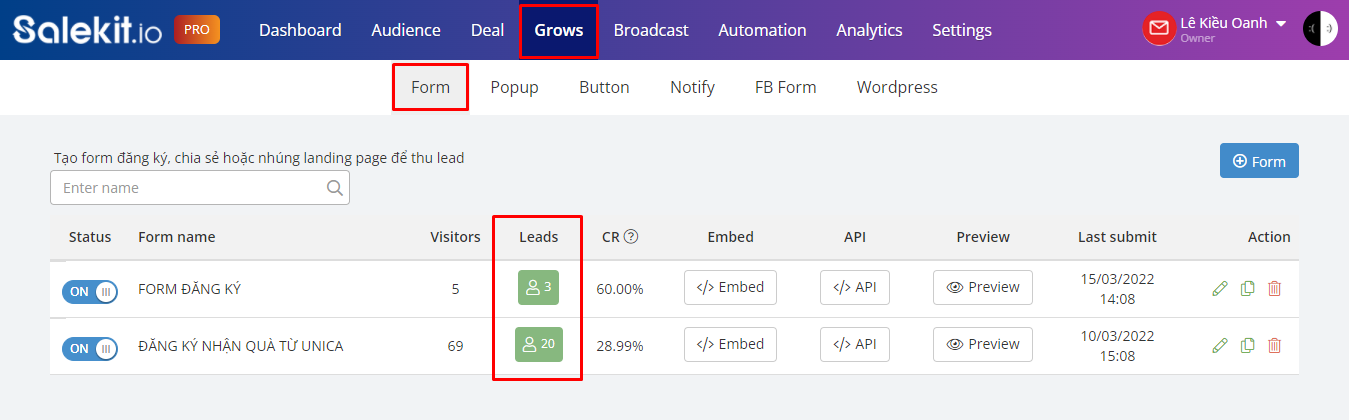Screen dimensions: 1349x420
Task: Delete FORM ĐĂNG KÝ with trash icon
Action: pos(1274,289)
